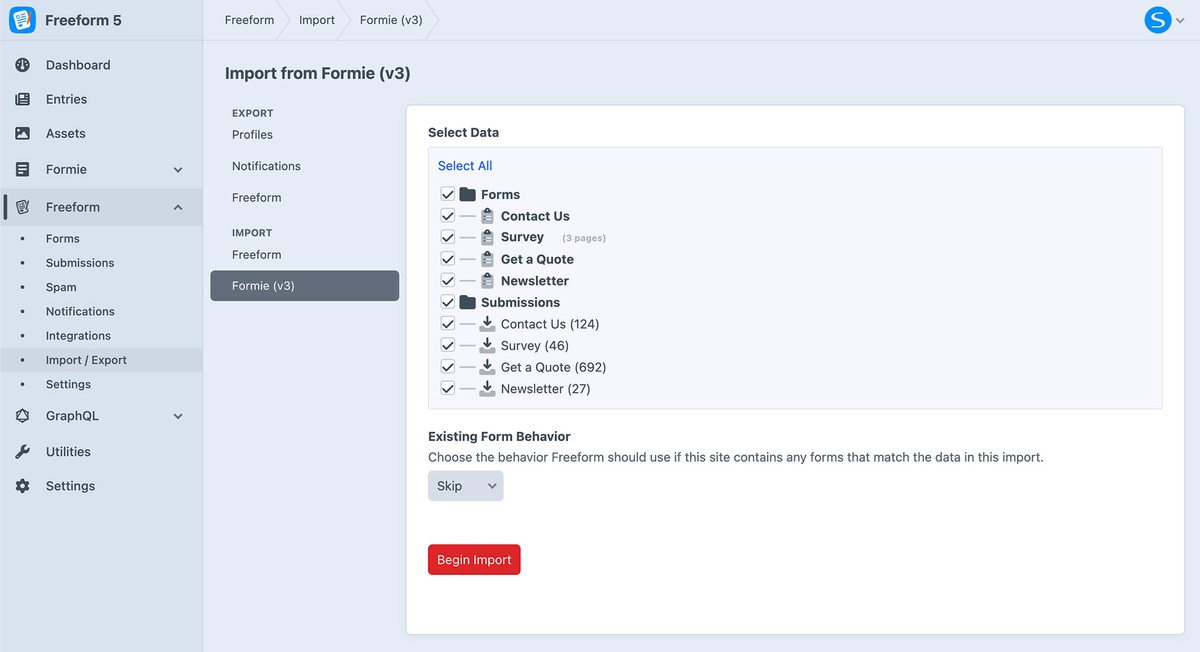Click the "Contact Us (124)" submissions label

[x=550, y=324]
